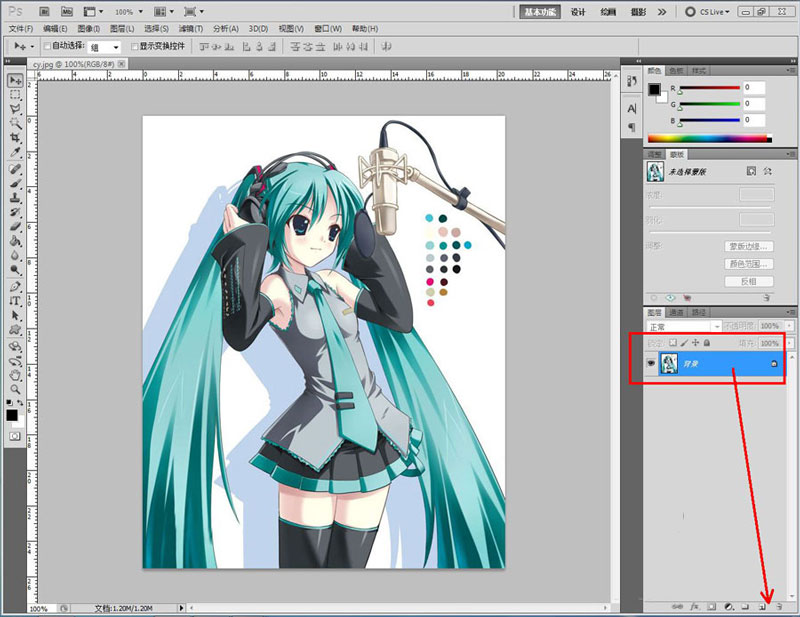The height and width of the screenshot is (617, 800).
Task: Select the Move tool in the toolbox
Action: tap(15, 81)
